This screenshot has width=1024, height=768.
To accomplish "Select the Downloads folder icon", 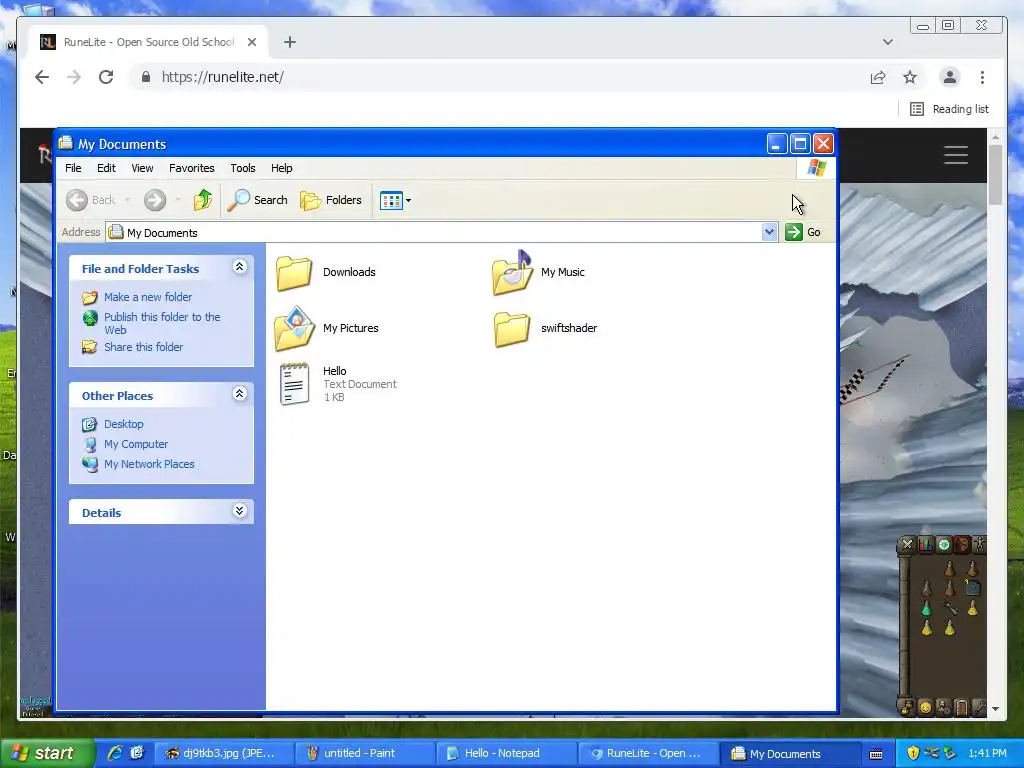I will pos(294,272).
